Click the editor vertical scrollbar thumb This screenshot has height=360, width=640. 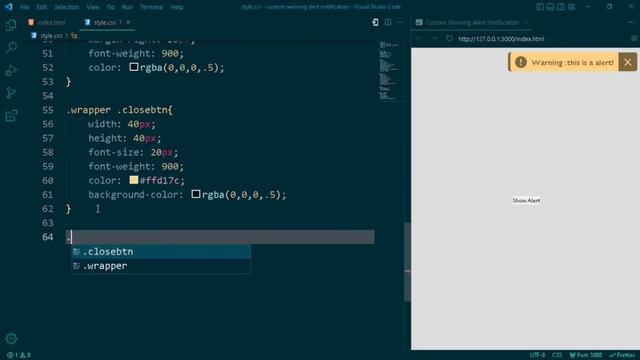click(x=407, y=262)
